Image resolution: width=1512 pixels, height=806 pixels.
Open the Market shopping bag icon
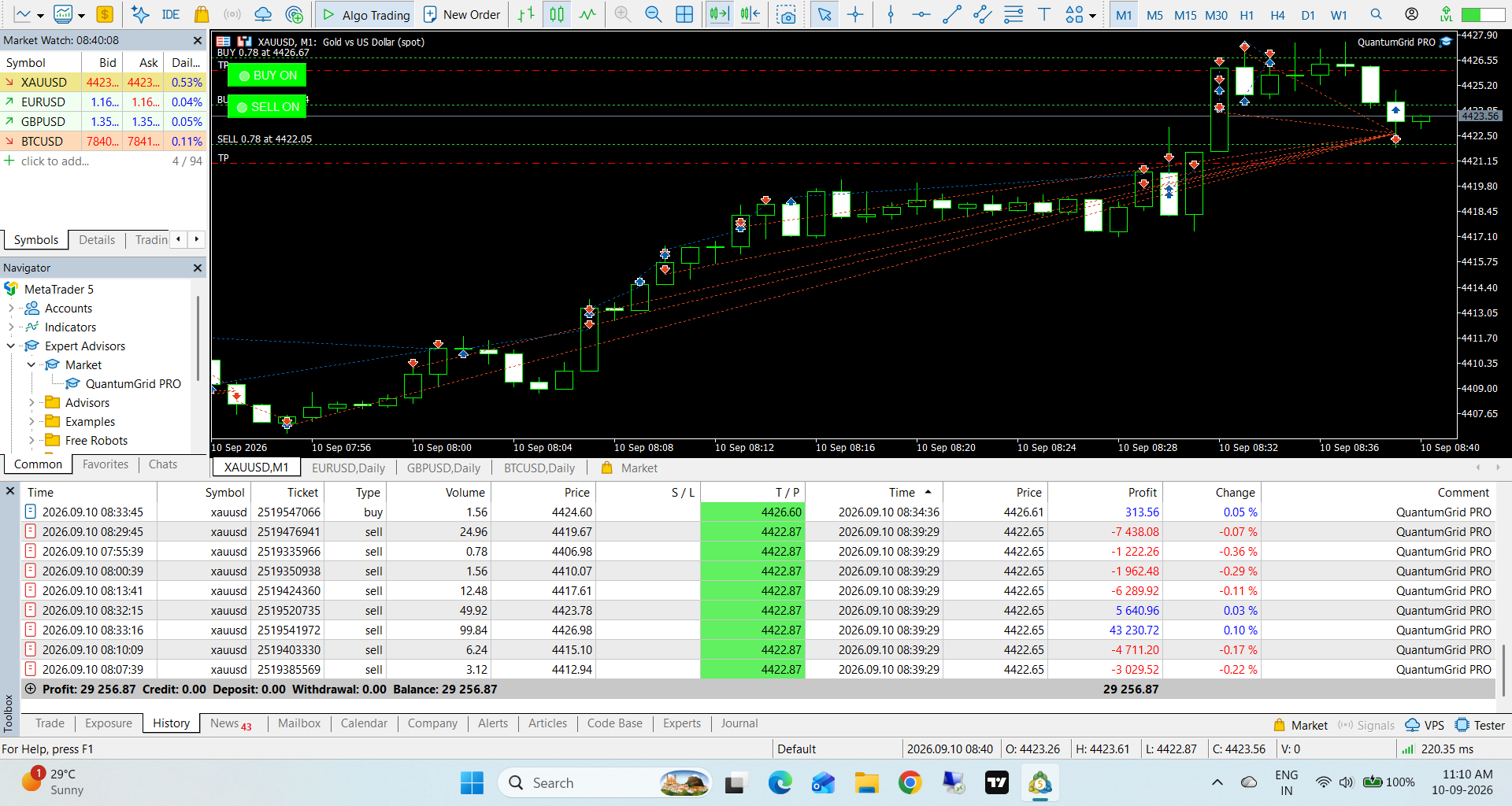click(x=202, y=14)
